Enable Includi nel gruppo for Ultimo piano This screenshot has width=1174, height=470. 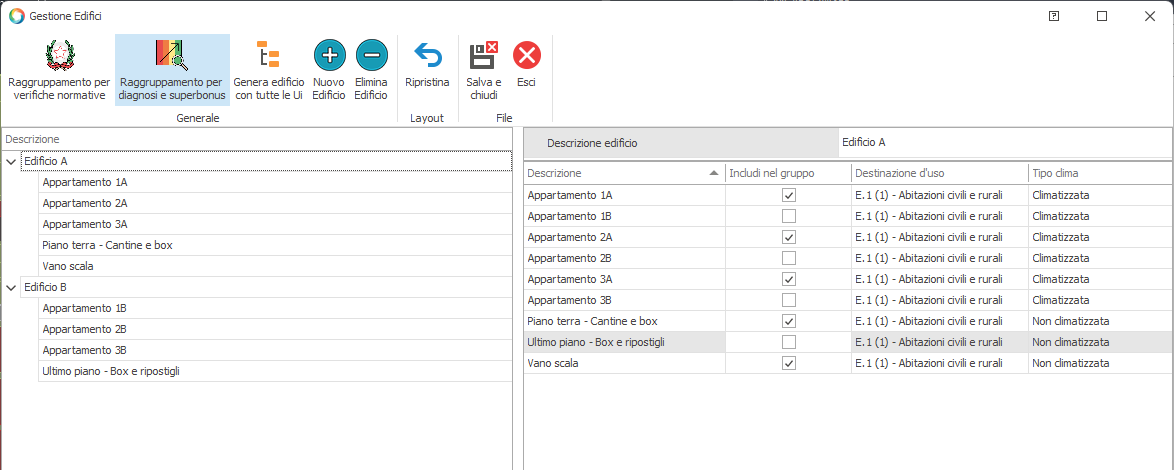coord(789,342)
